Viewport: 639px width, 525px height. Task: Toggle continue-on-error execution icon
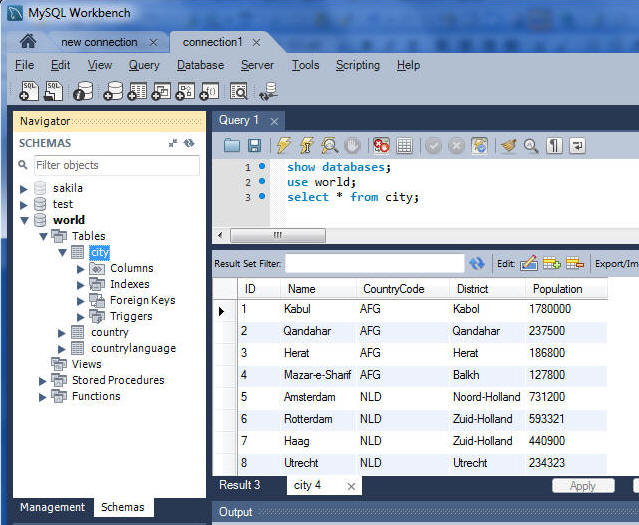[x=381, y=145]
